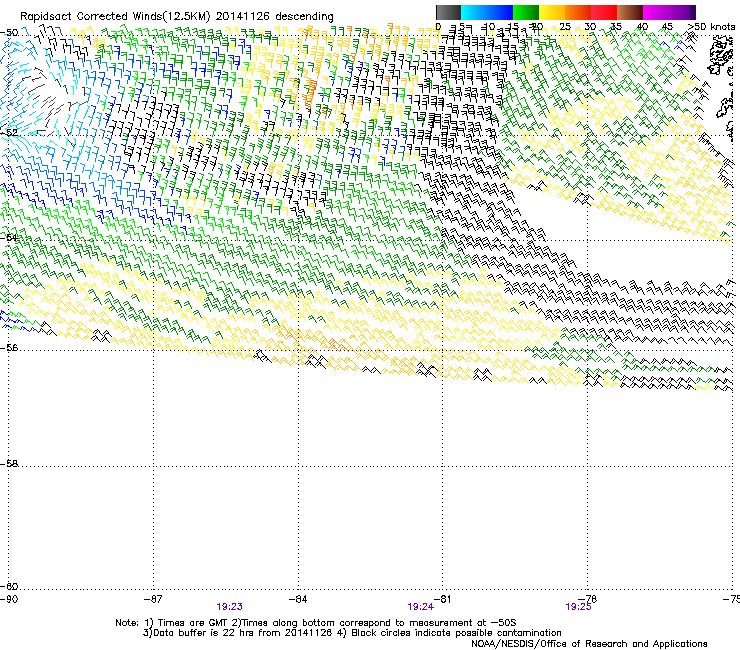740x650 pixels.
Task: Click the '45' legend tick label
Action: point(667,27)
